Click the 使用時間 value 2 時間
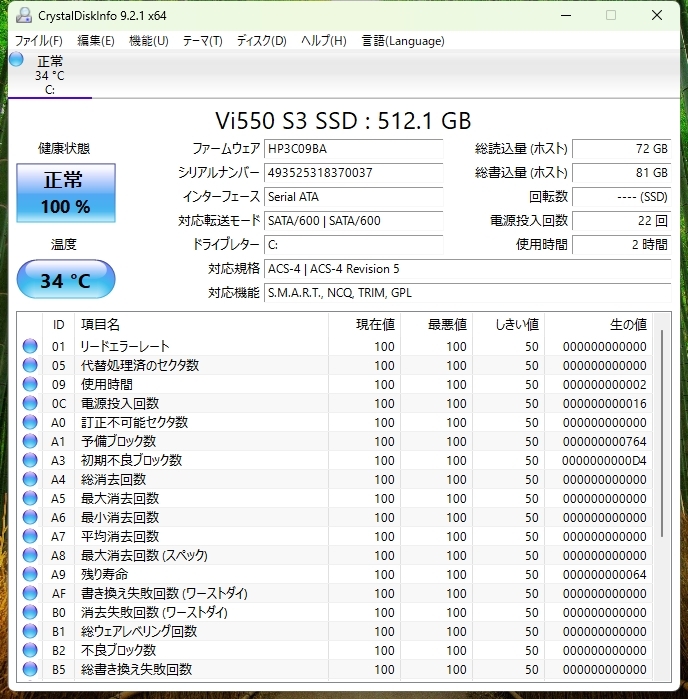Viewport: 688px width, 699px height. pyautogui.click(x=622, y=245)
